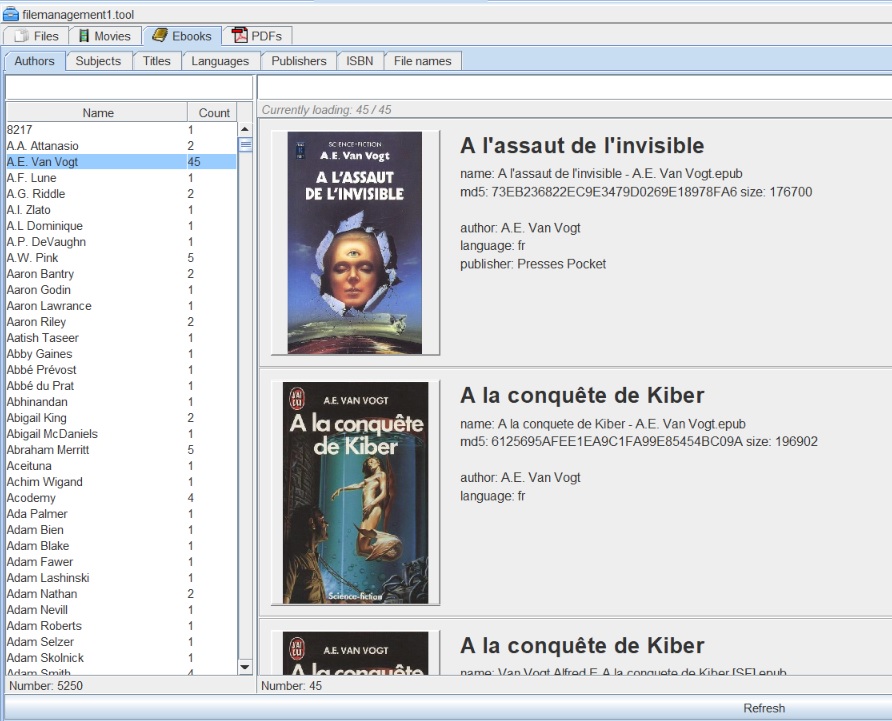Image resolution: width=892 pixels, height=721 pixels.
Task: Sort authors by the Name column header
Action: [97, 113]
